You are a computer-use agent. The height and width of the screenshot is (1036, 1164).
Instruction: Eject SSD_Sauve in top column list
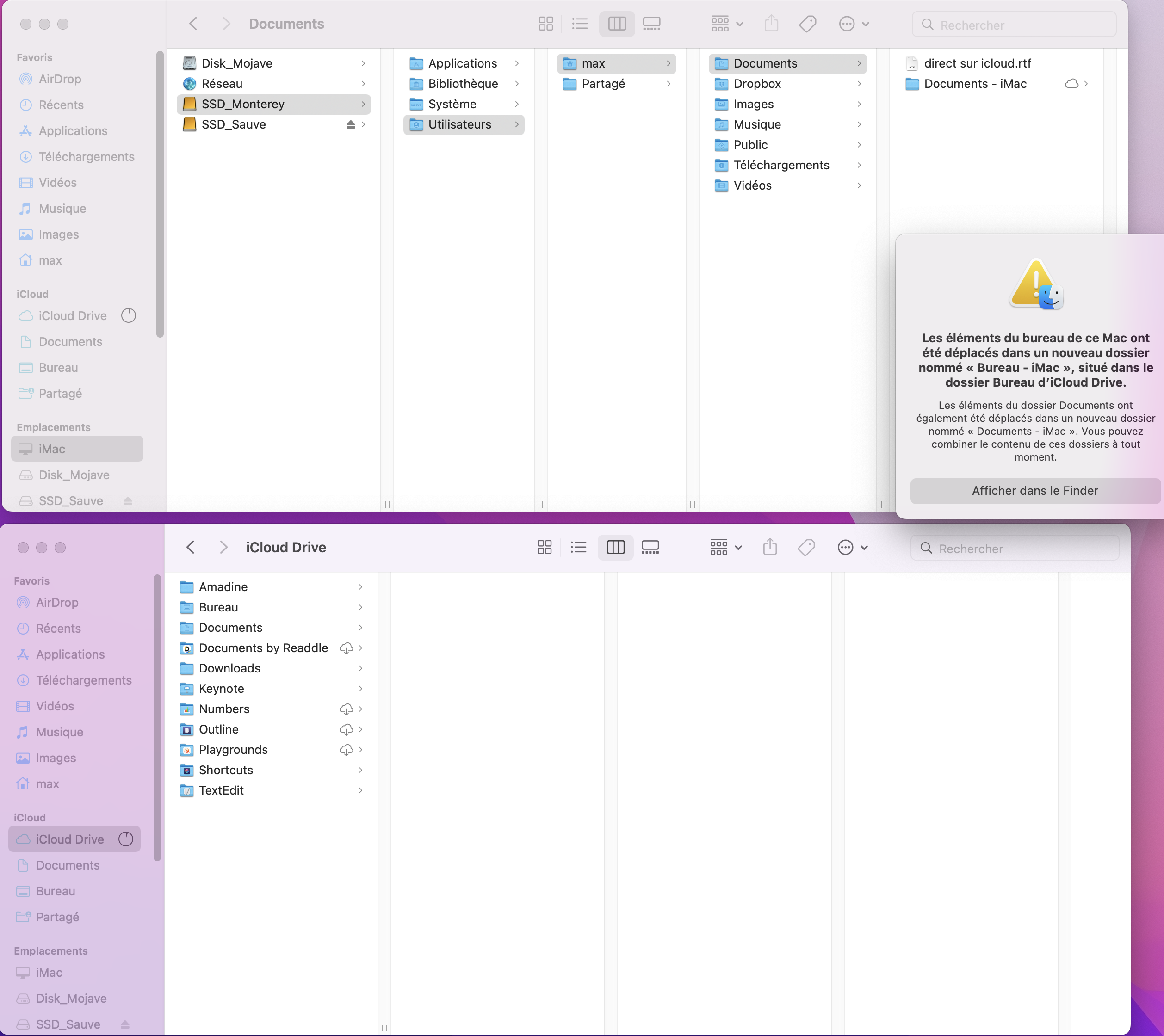pyautogui.click(x=351, y=125)
